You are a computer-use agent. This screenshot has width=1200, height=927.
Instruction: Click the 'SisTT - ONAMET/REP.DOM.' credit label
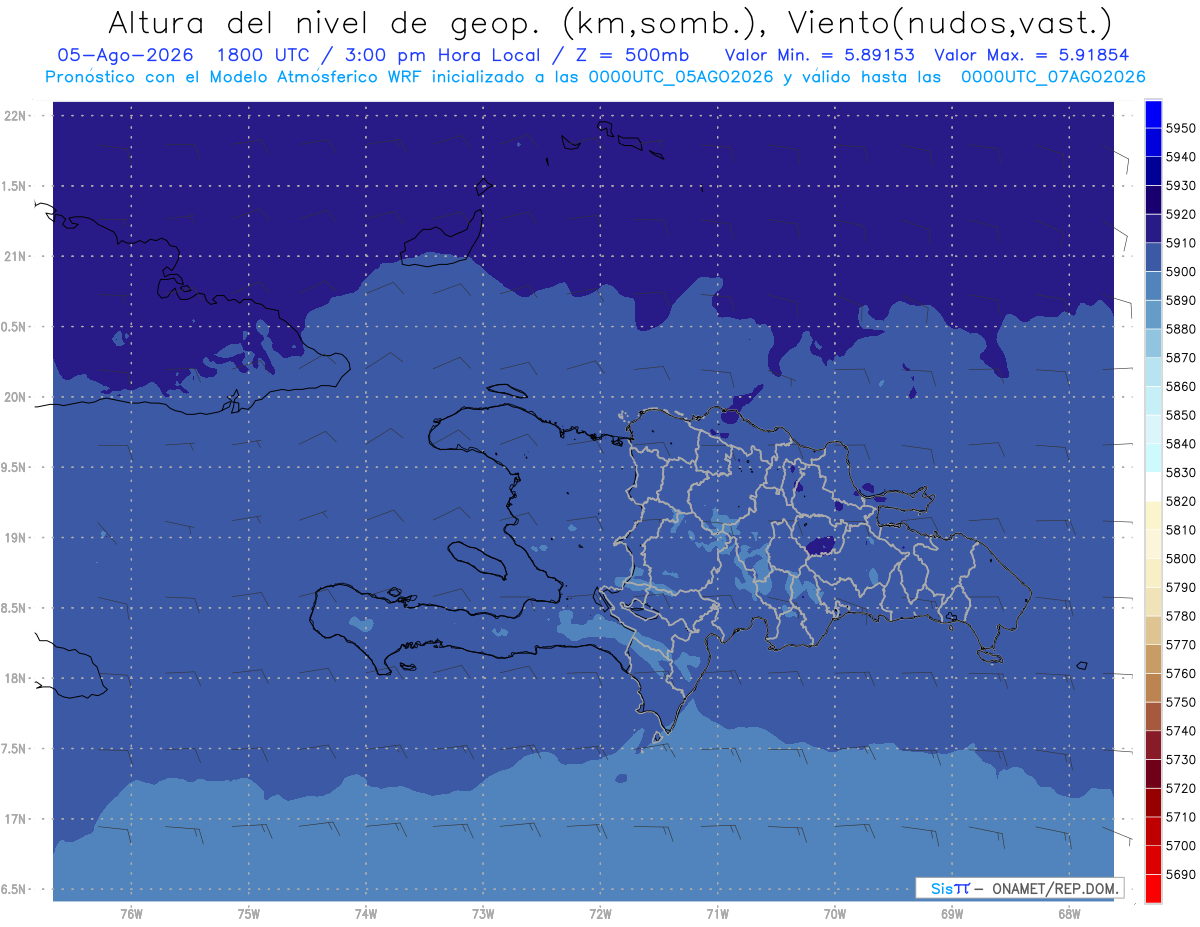click(1019, 888)
